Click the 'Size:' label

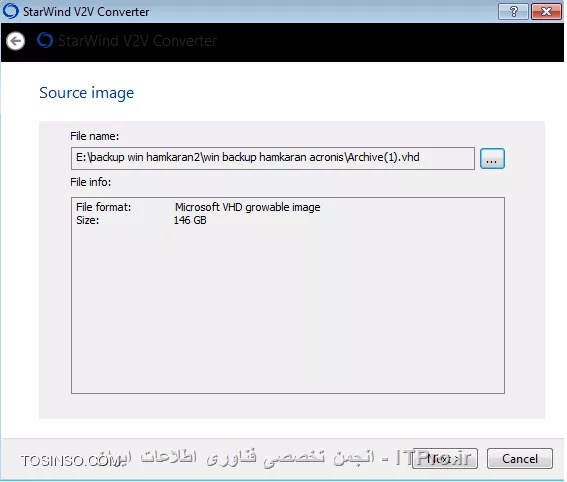tap(88, 220)
